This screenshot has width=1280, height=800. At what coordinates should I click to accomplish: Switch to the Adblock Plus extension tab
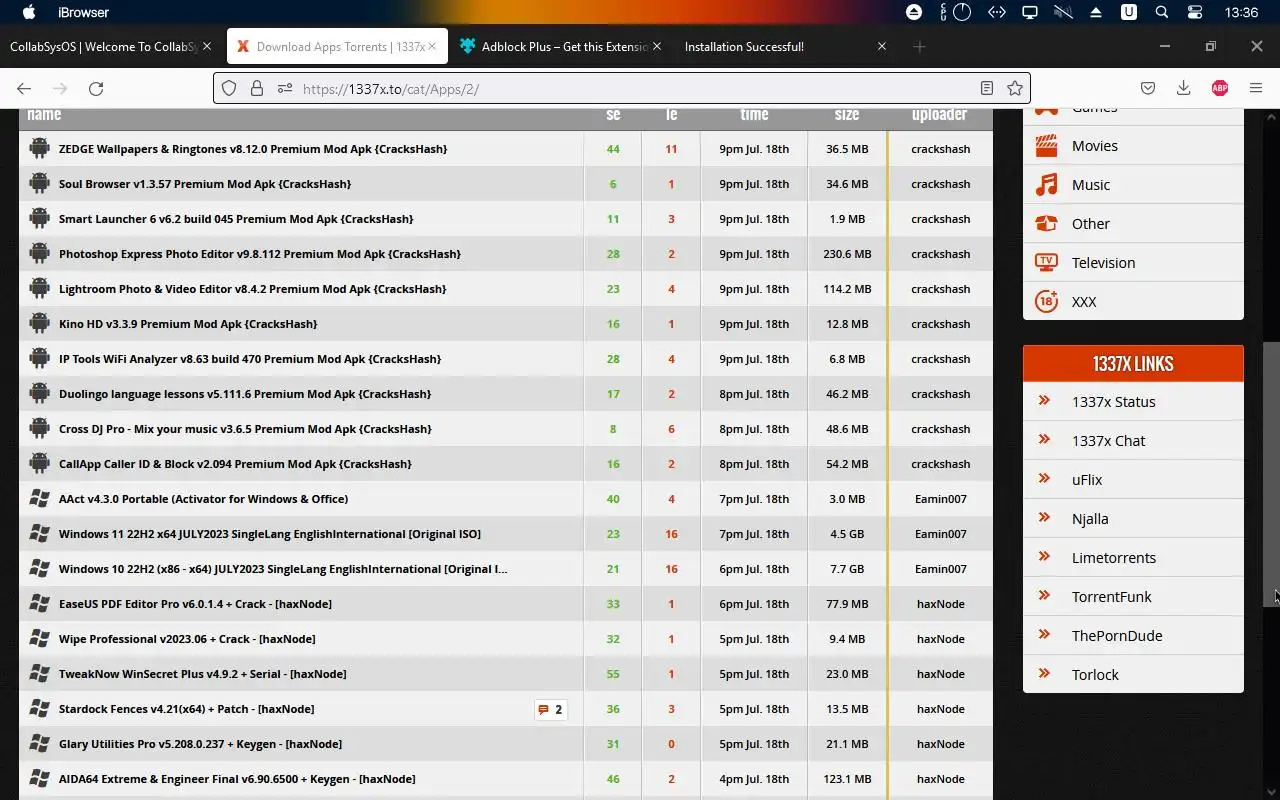coord(565,46)
